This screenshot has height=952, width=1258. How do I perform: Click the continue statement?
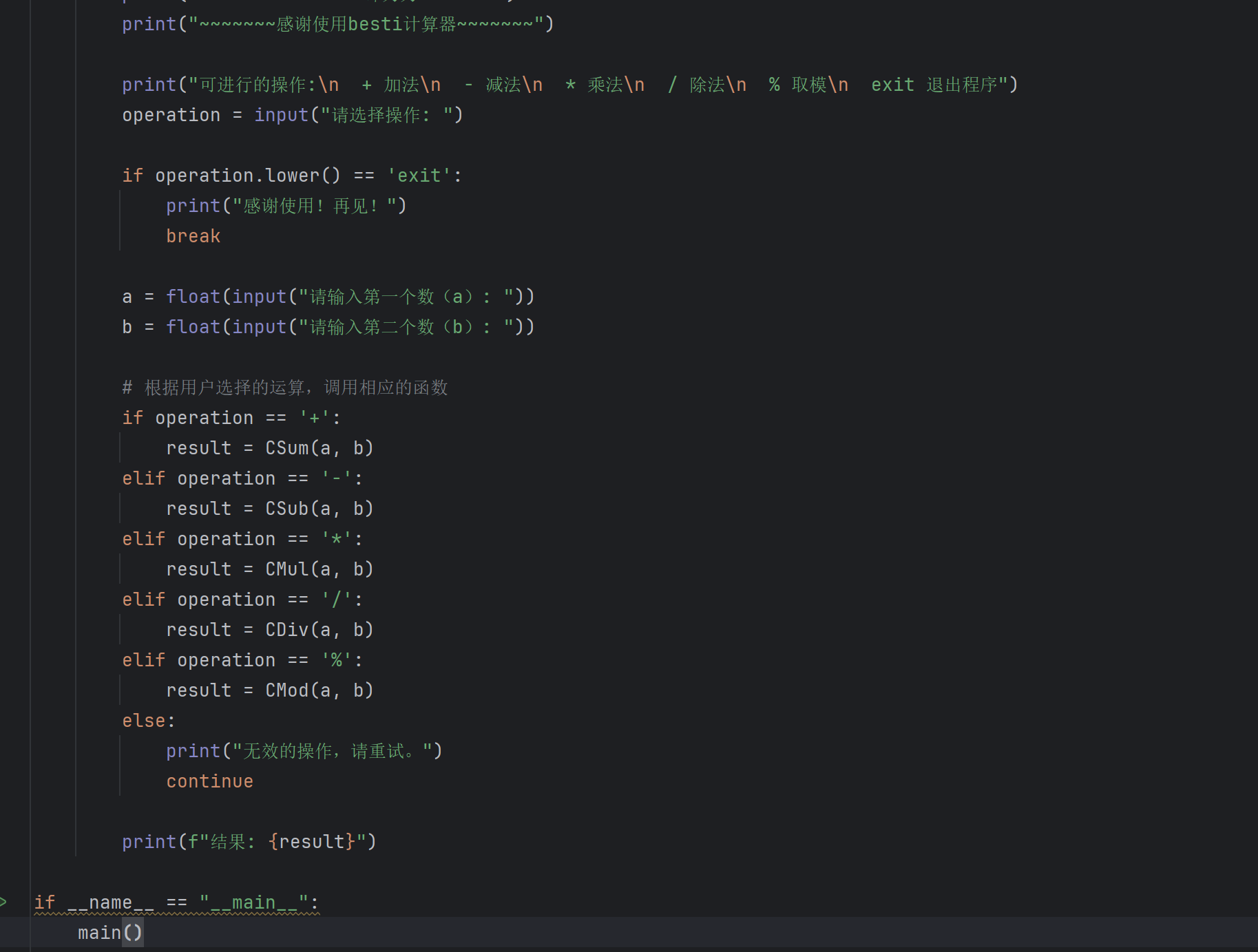point(210,781)
